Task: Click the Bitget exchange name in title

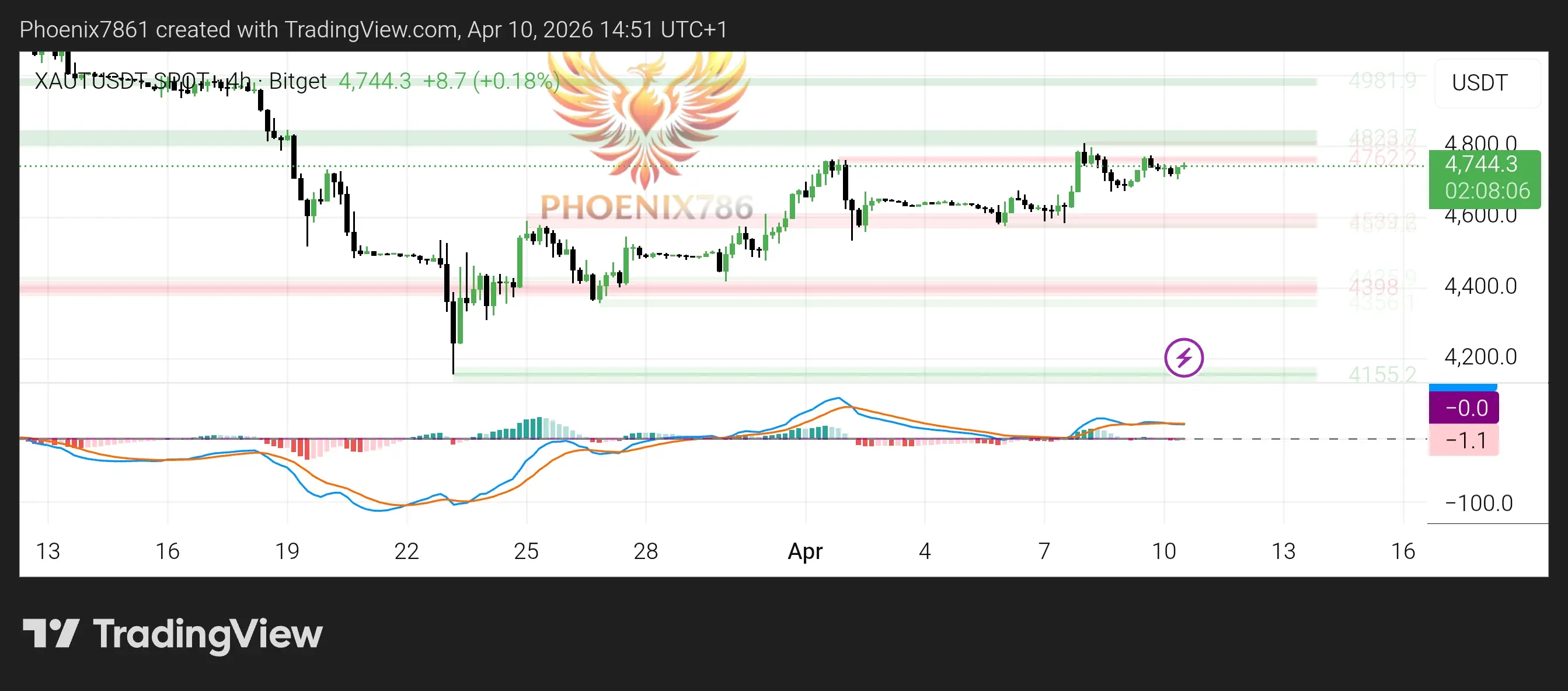Action: click(x=297, y=81)
